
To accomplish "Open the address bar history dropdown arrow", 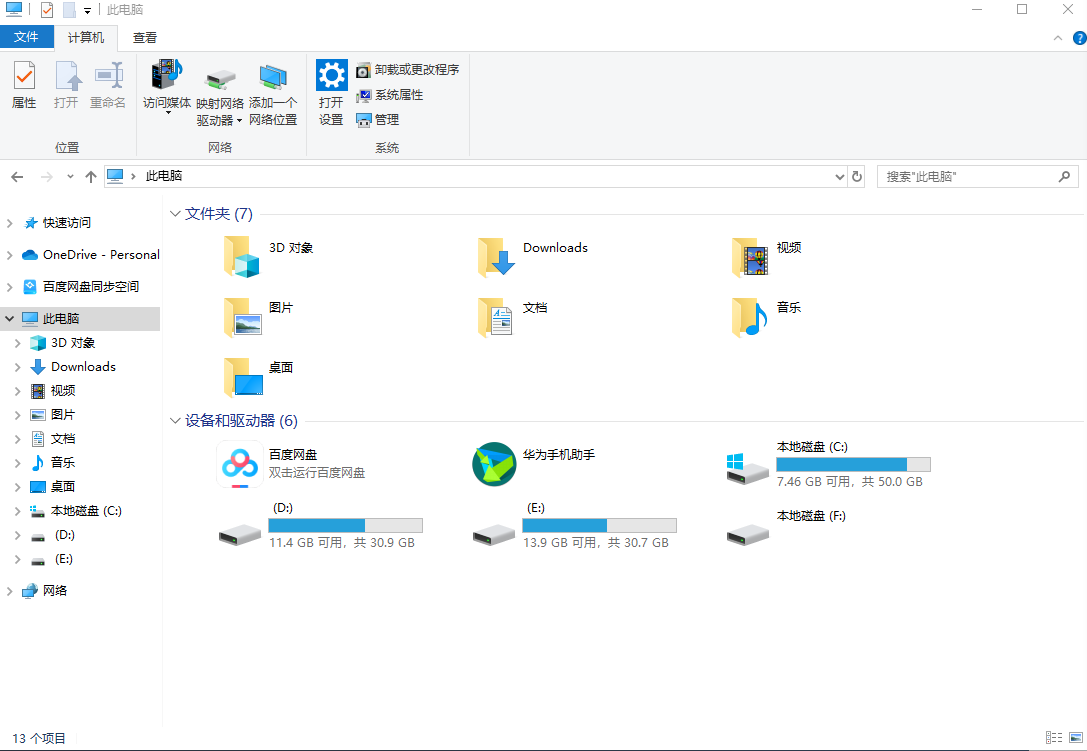I will point(839,176).
